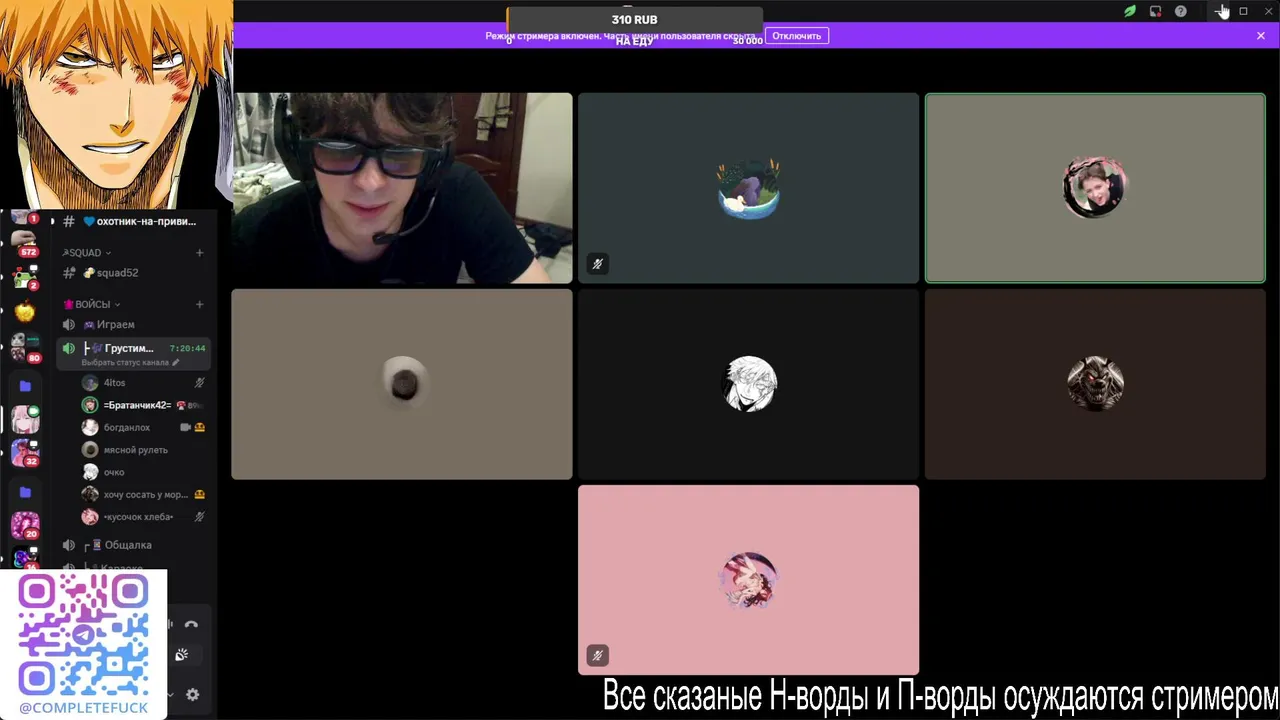
Task: Click the muted mic icon next to •кусочок хлеба•
Action: (199, 517)
